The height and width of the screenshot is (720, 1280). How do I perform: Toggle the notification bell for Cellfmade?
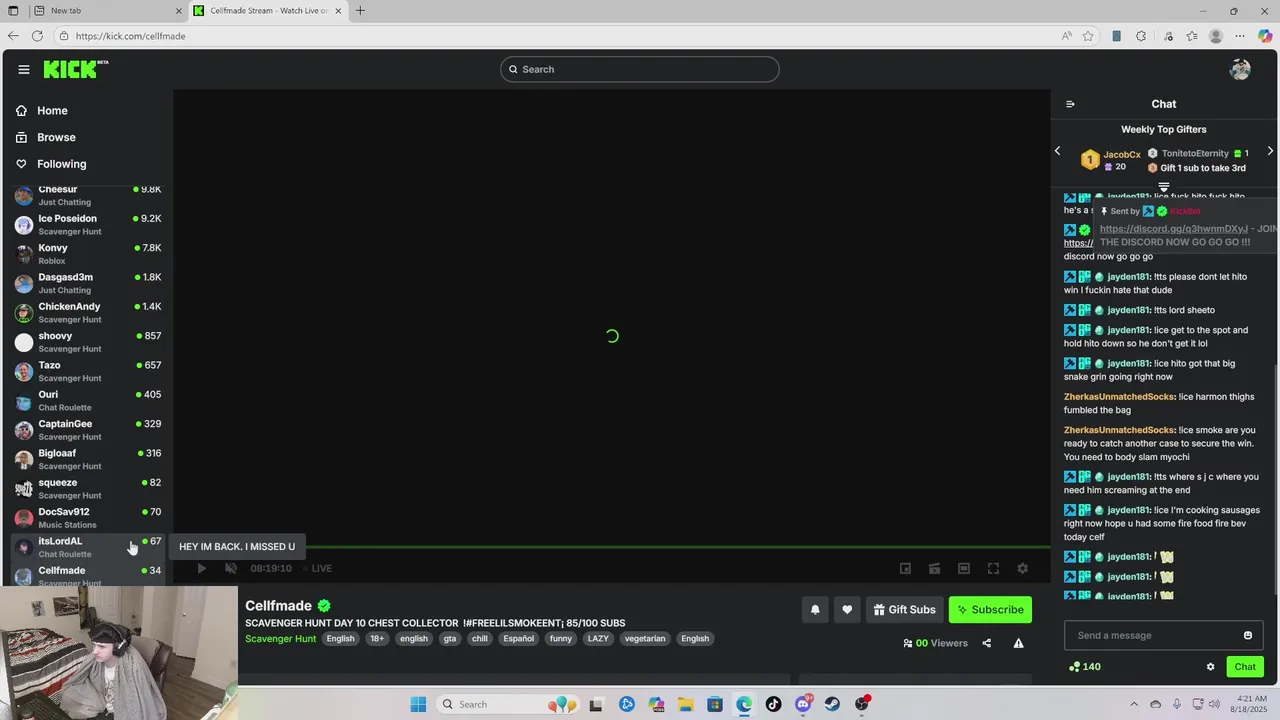coord(815,609)
